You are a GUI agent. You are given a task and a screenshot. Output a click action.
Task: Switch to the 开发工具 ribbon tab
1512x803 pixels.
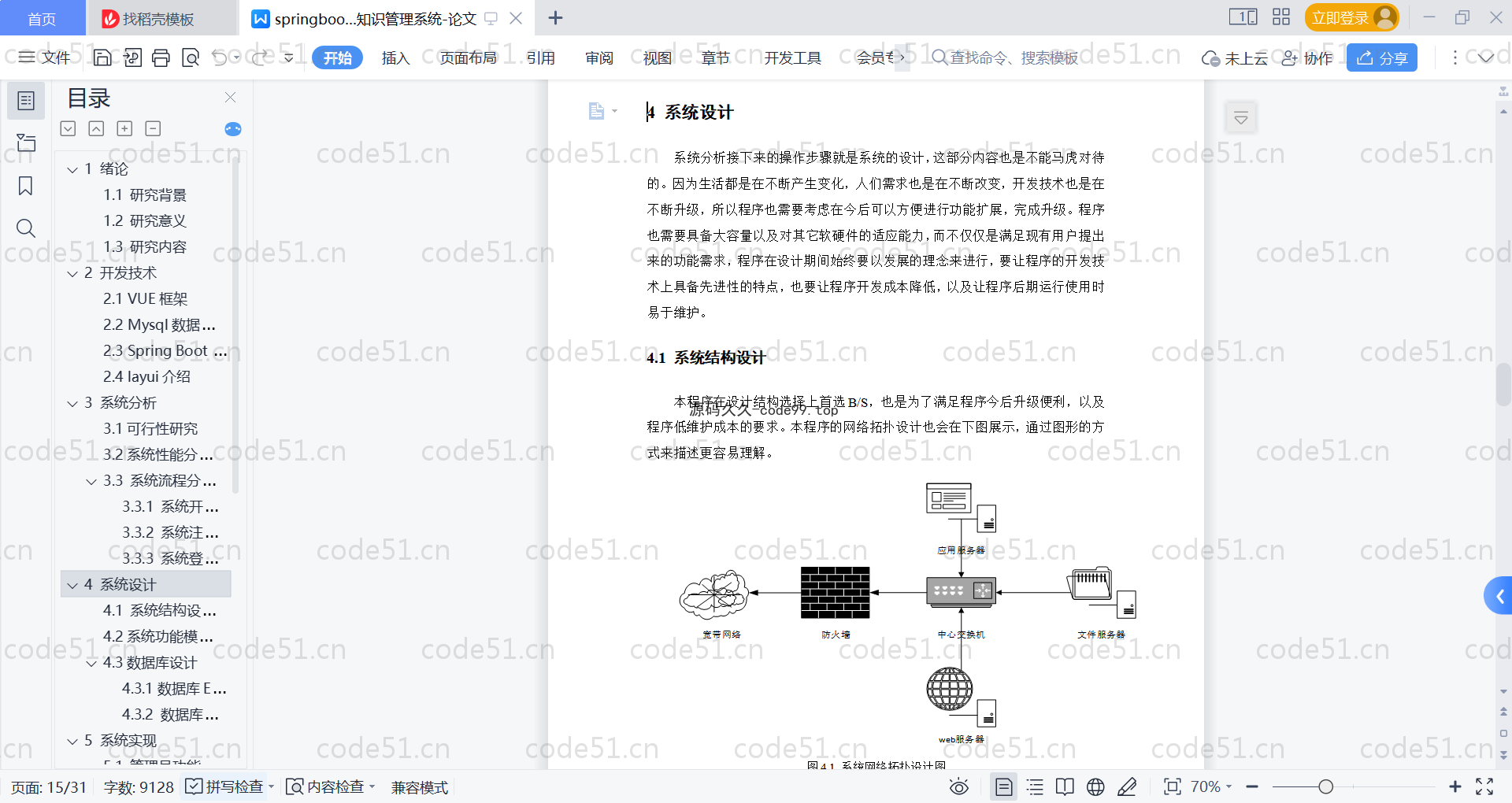pos(792,57)
